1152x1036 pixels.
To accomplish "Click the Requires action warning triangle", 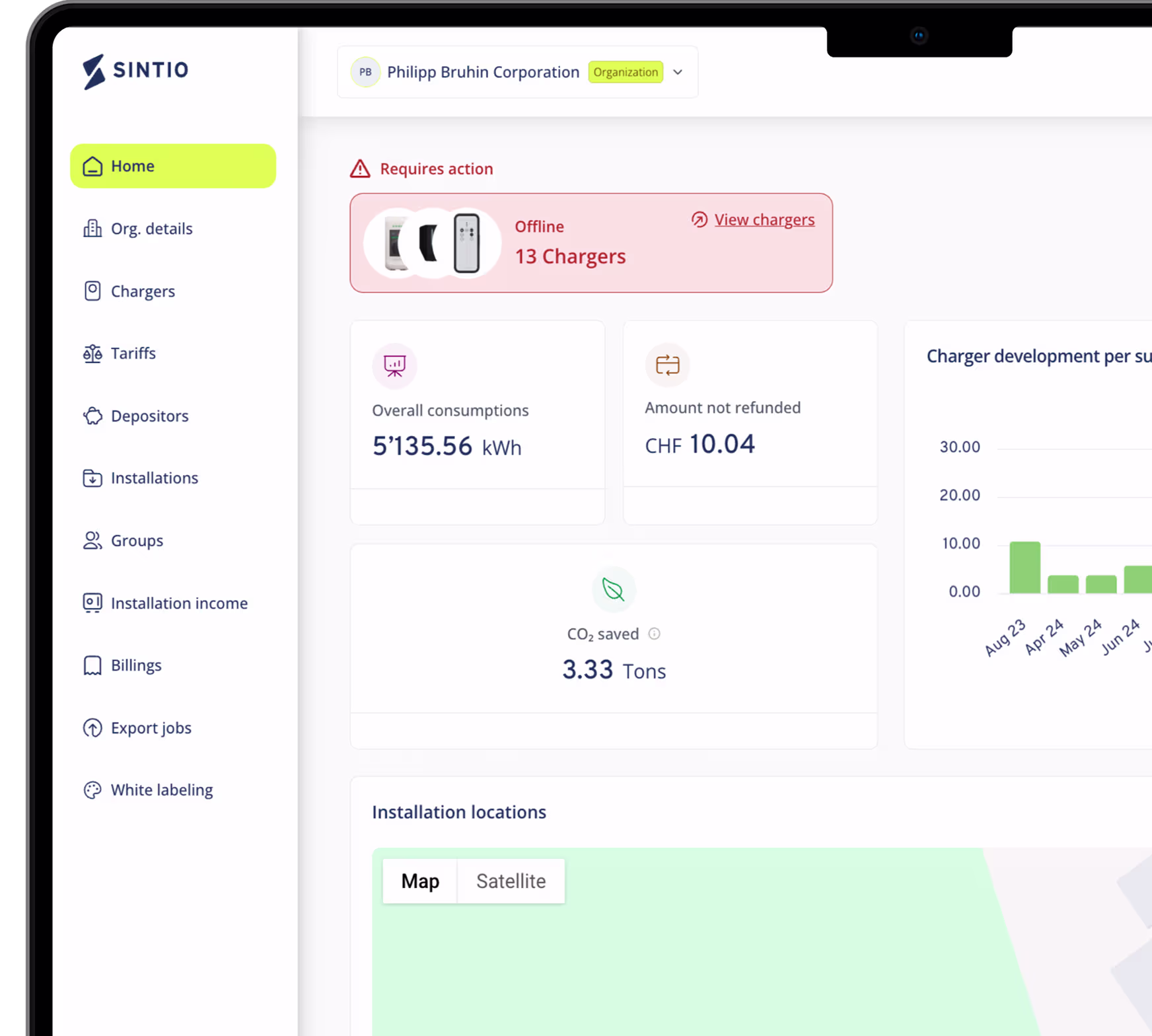I will click(360, 168).
